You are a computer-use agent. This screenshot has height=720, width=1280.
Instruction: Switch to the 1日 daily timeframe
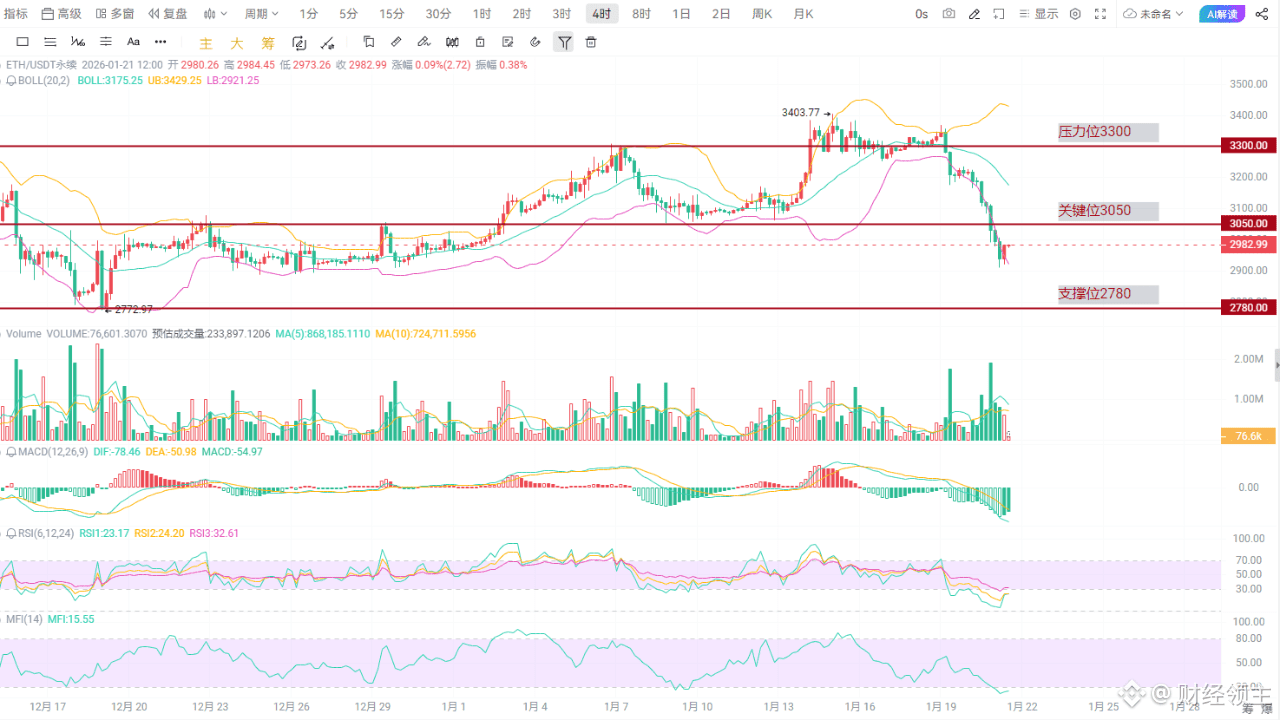point(682,13)
